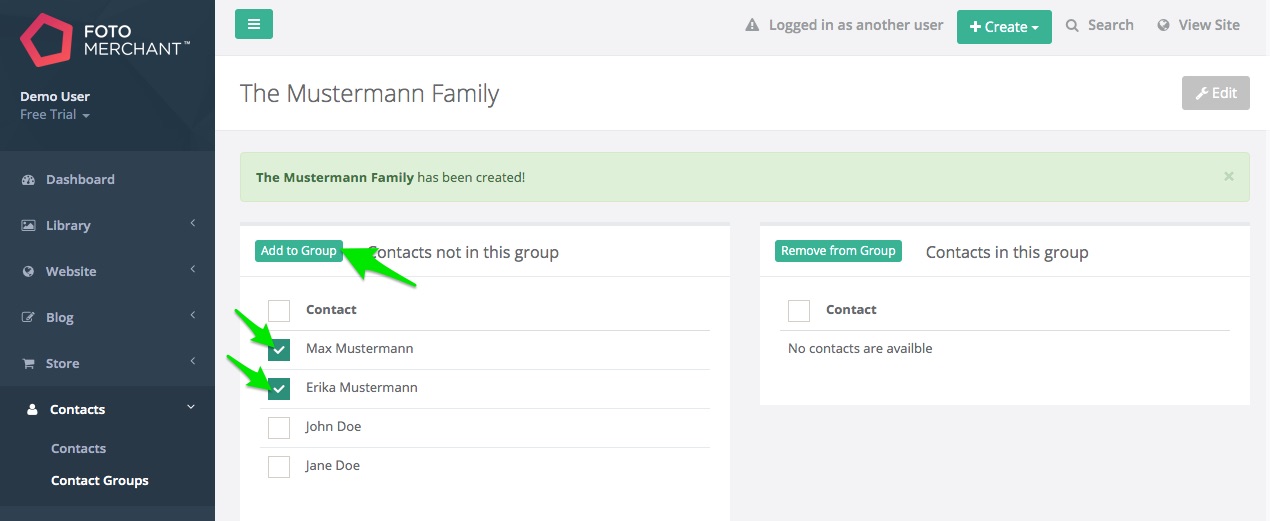
Task: Open Contact Groups submenu item
Action: (100, 481)
